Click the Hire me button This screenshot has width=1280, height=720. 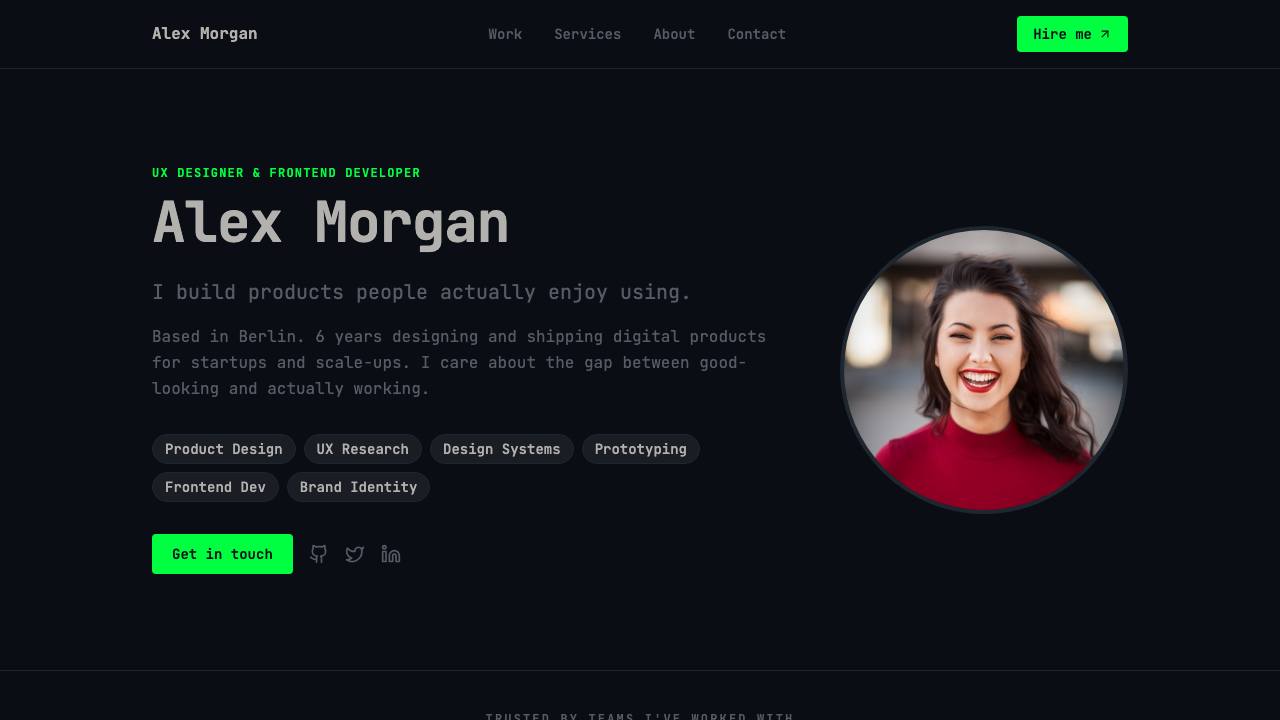[x=1072, y=34]
